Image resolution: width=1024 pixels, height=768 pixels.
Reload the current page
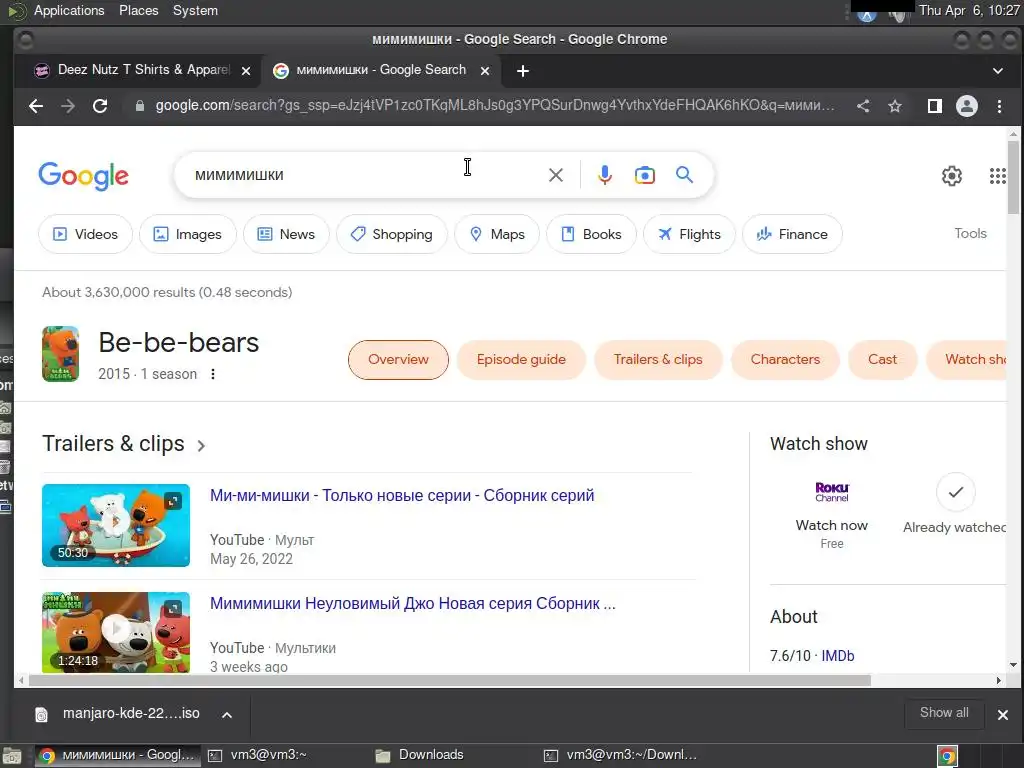(x=100, y=106)
